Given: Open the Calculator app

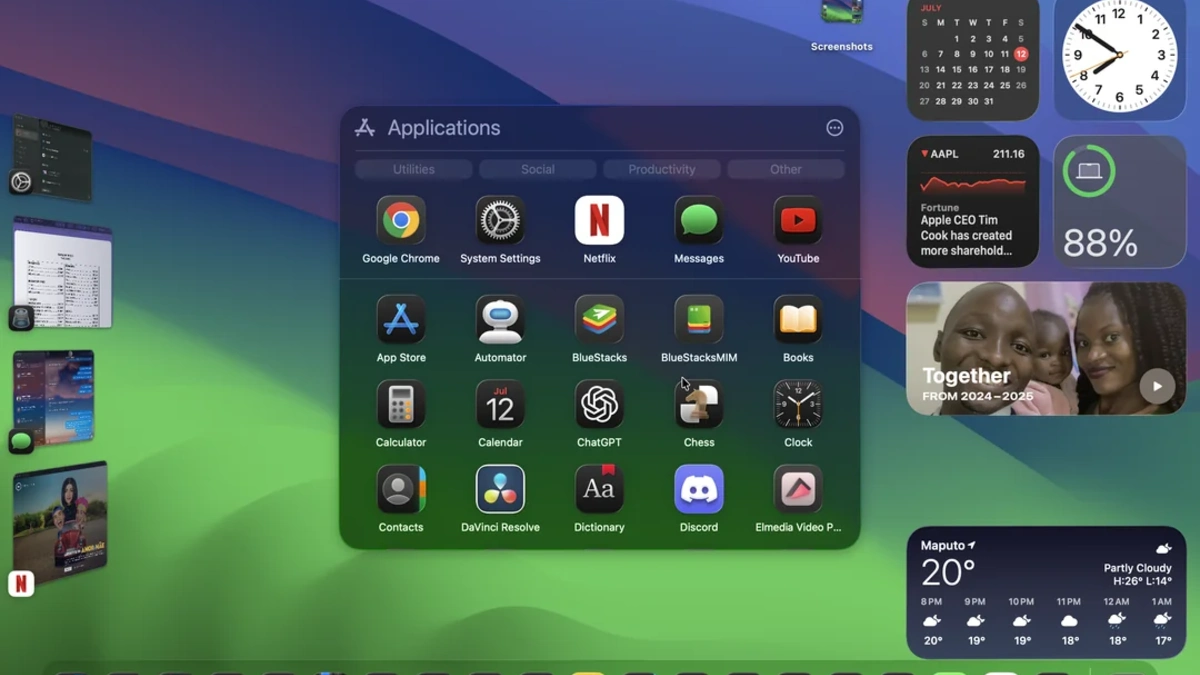Looking at the screenshot, I should coord(401,405).
